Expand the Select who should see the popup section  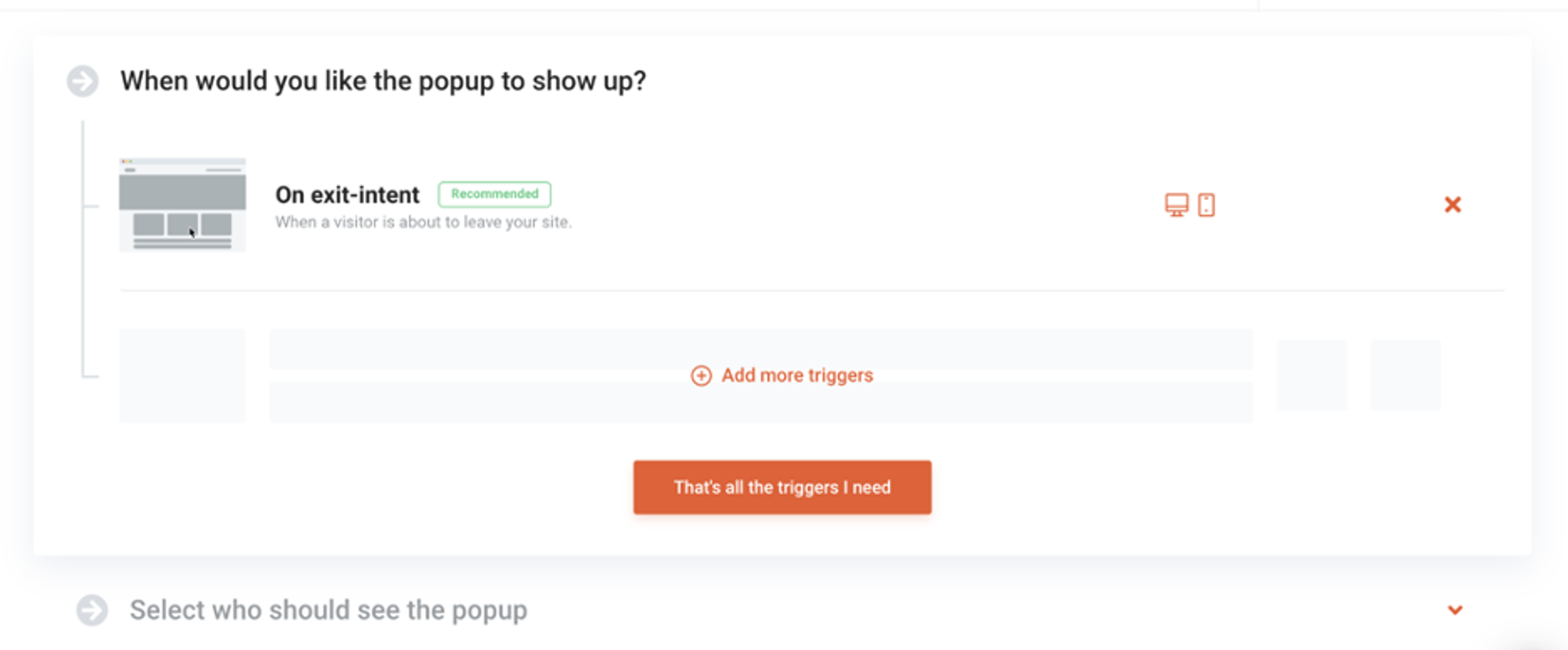coord(329,610)
